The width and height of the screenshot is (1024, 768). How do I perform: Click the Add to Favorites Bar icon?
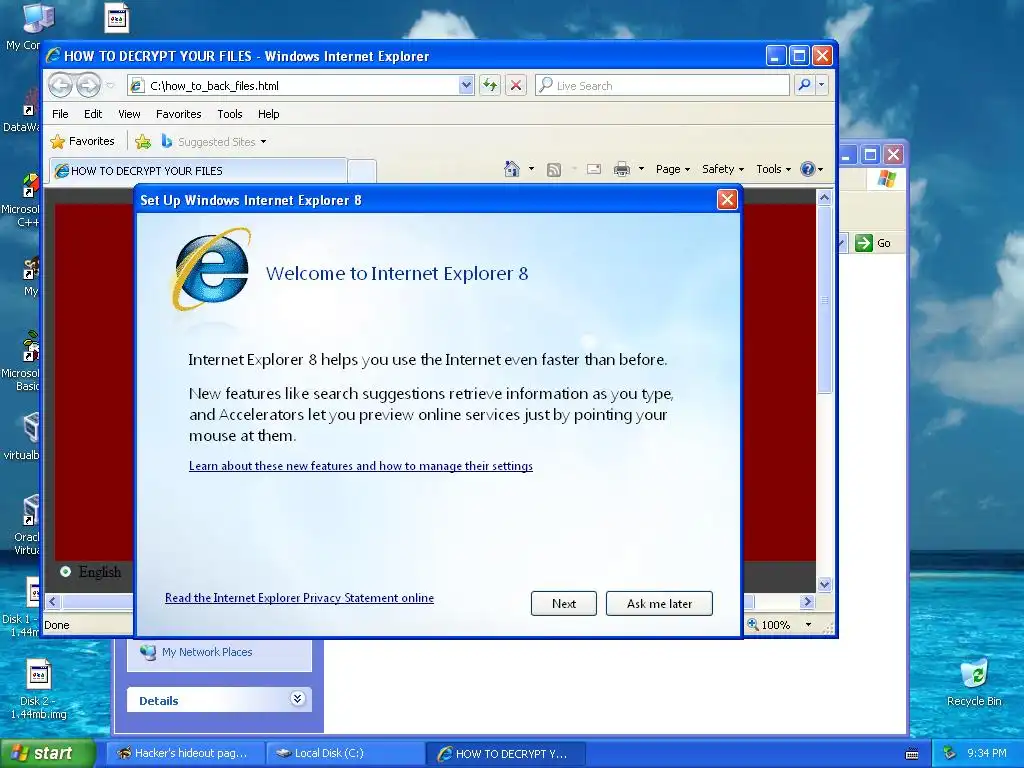point(143,141)
